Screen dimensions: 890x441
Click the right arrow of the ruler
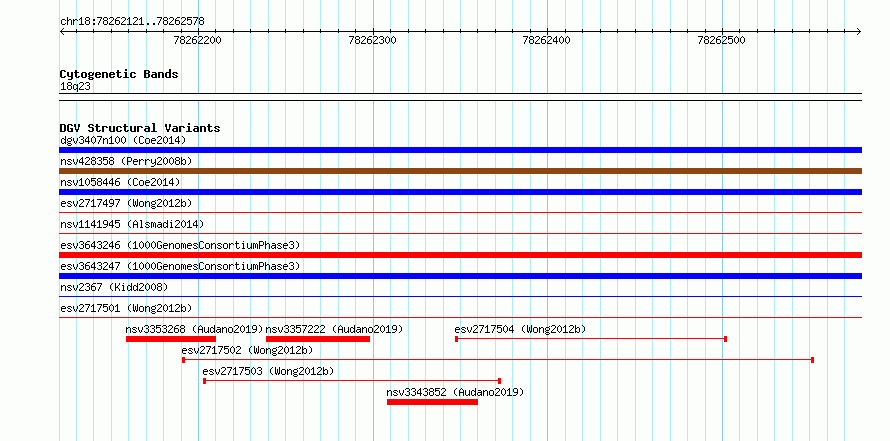click(x=859, y=32)
